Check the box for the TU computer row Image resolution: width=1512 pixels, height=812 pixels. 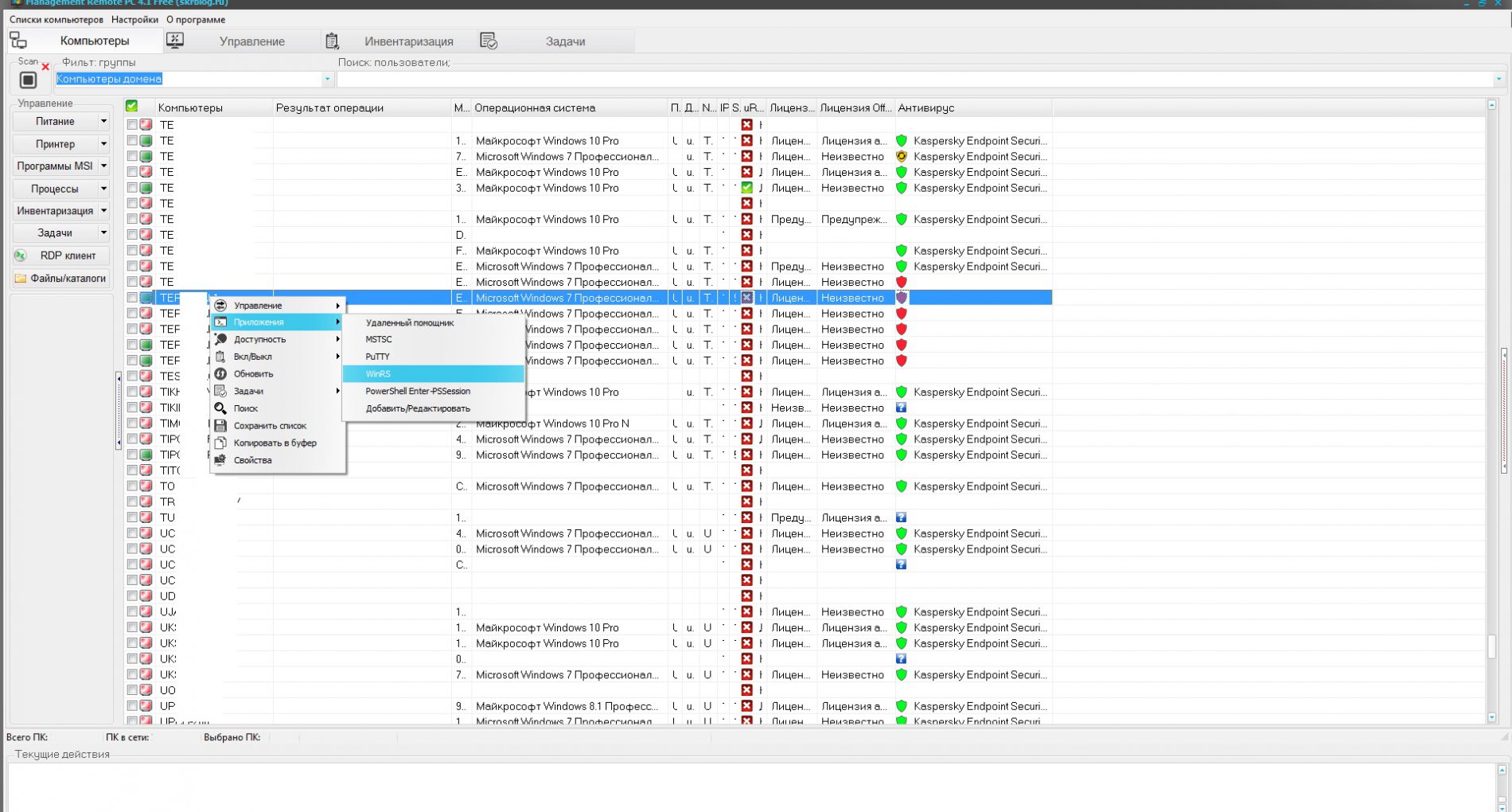[132, 517]
